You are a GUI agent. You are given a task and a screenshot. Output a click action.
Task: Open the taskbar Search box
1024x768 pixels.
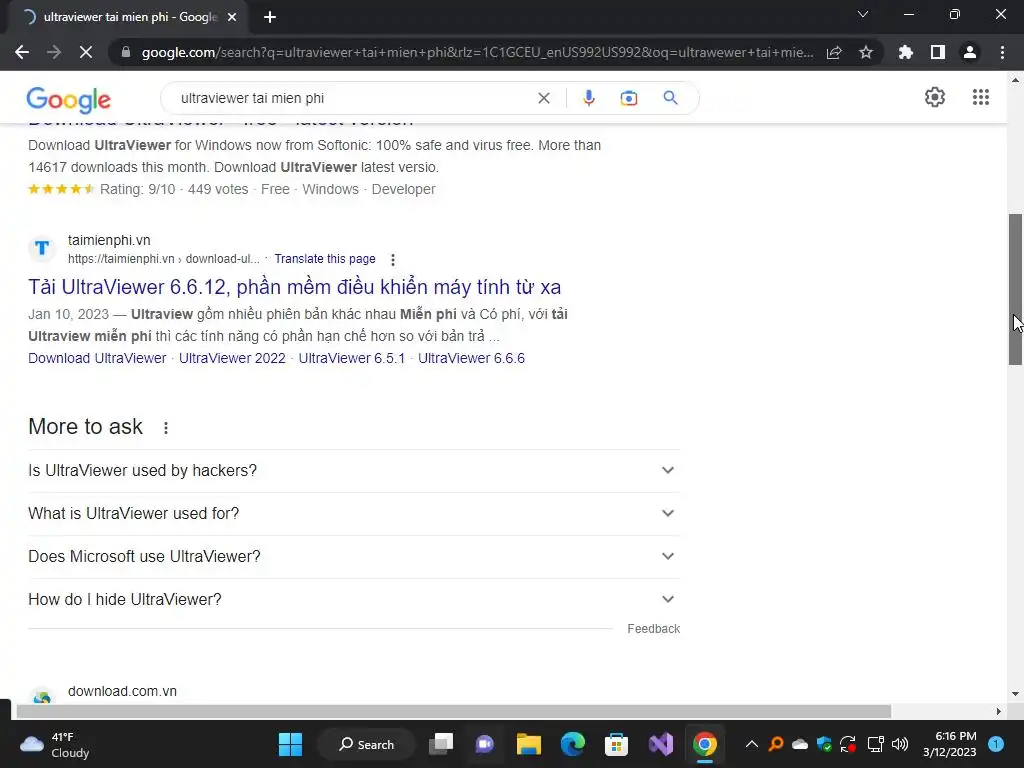coord(366,744)
